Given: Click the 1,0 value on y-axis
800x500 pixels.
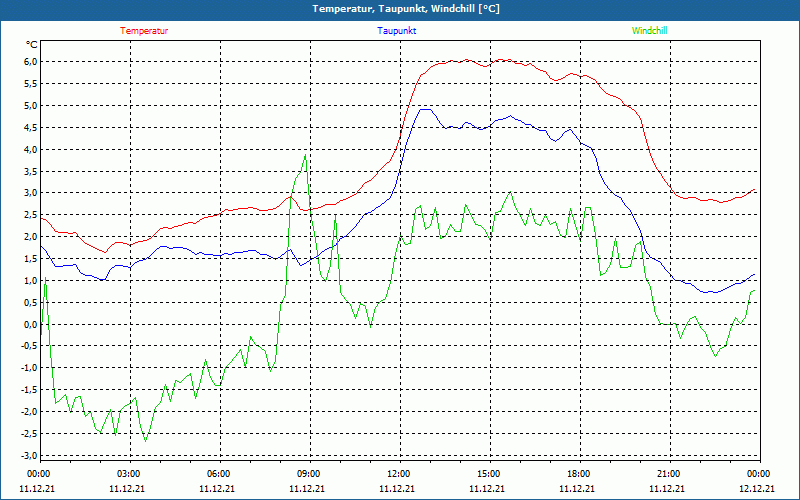Looking at the screenshot, I should point(31,281).
